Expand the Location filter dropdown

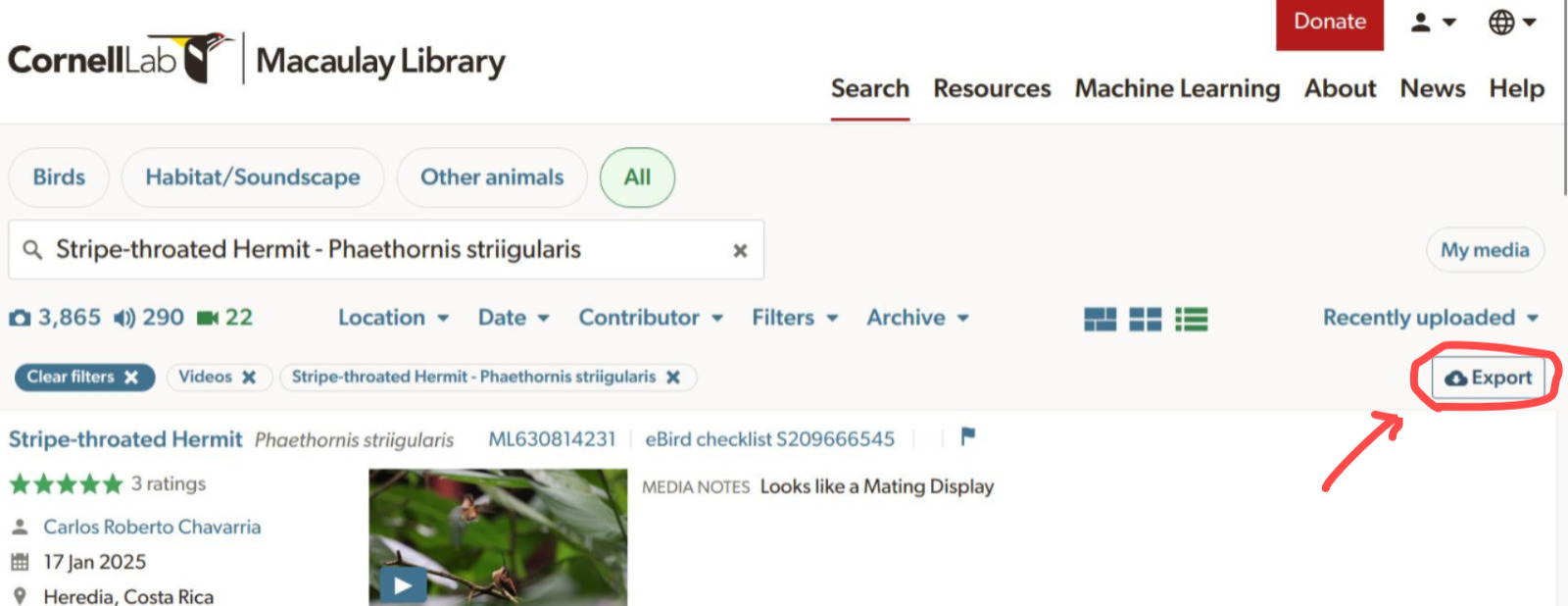(392, 318)
